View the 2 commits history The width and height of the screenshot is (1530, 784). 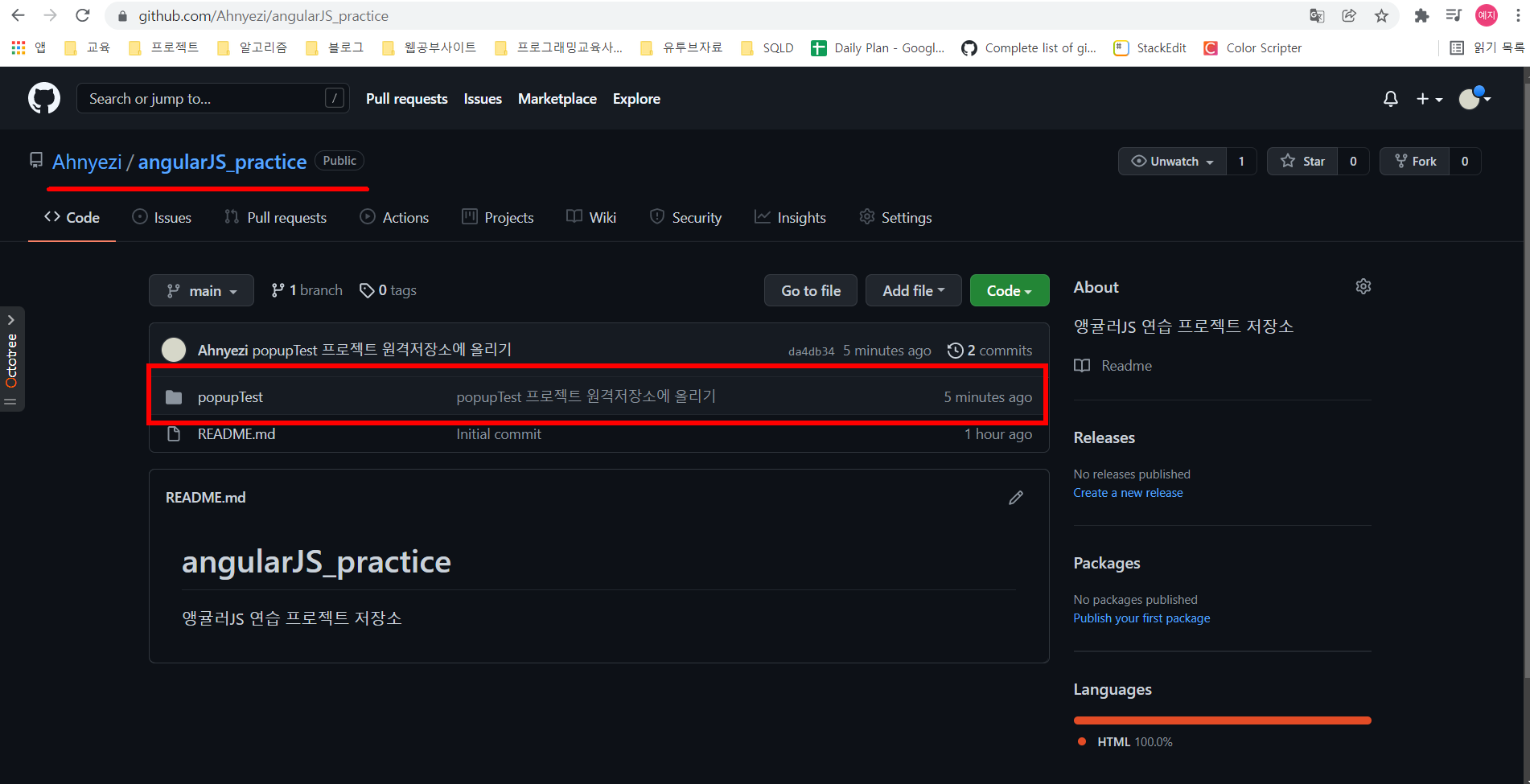[989, 351]
